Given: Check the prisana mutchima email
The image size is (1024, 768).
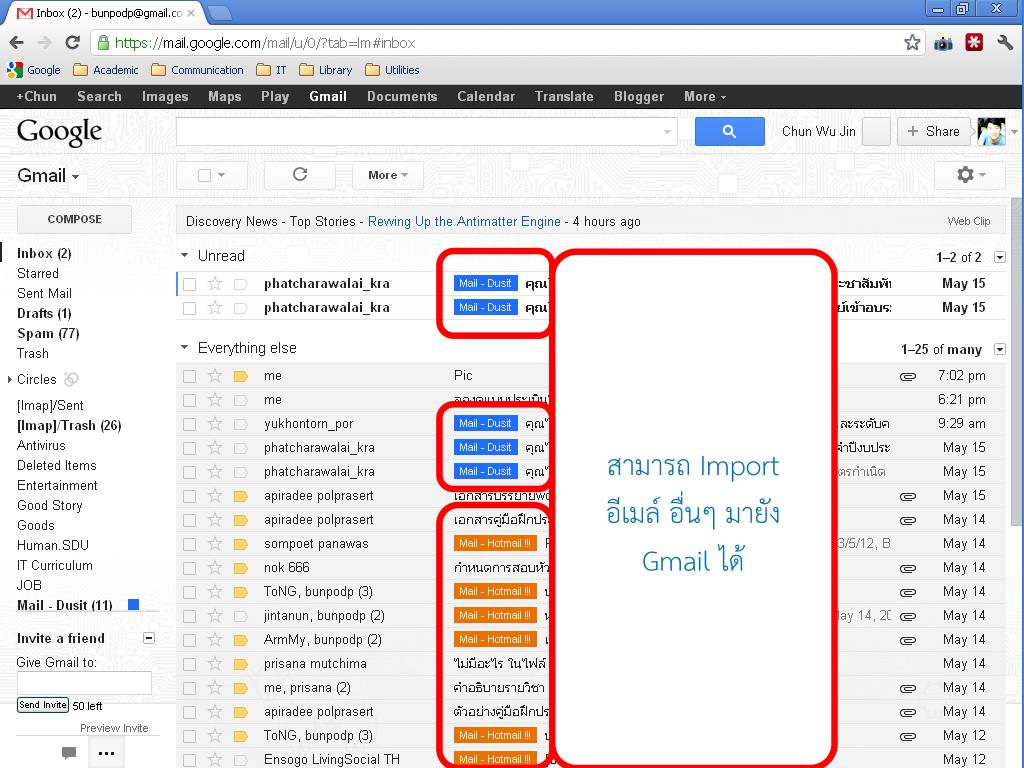Looking at the screenshot, I should point(189,664).
